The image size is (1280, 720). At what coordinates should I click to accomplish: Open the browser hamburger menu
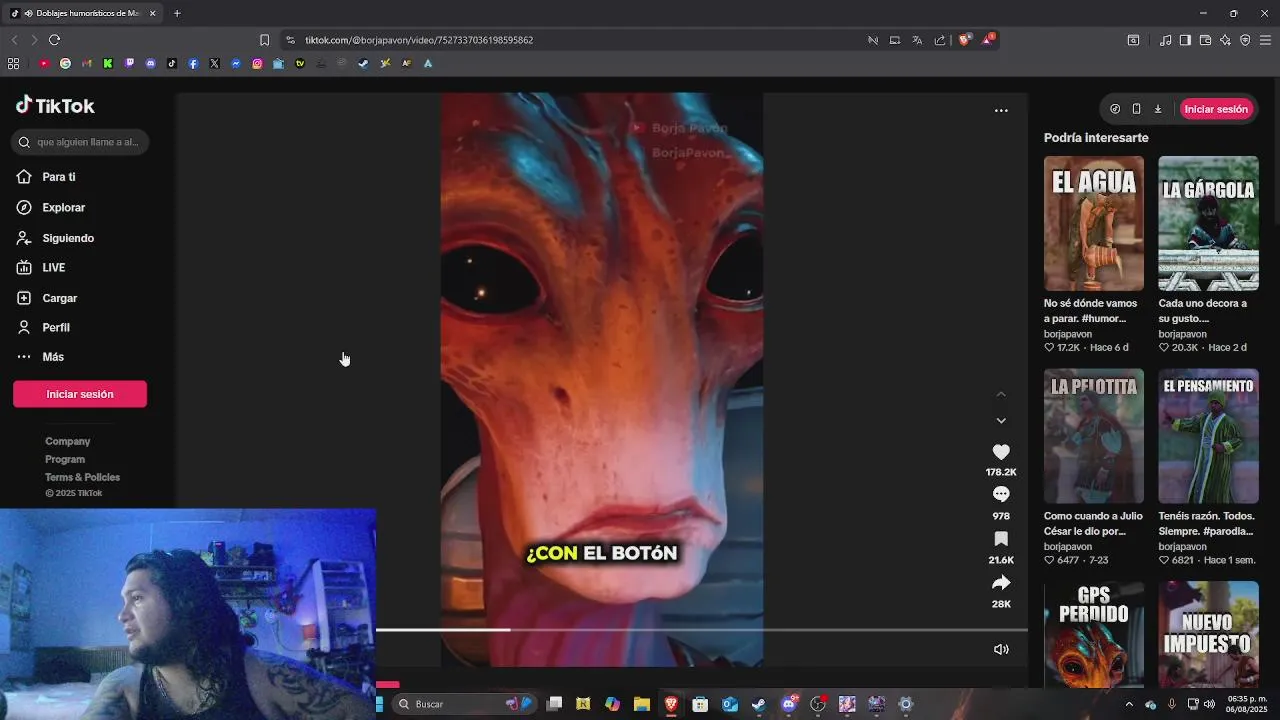coord(1266,40)
